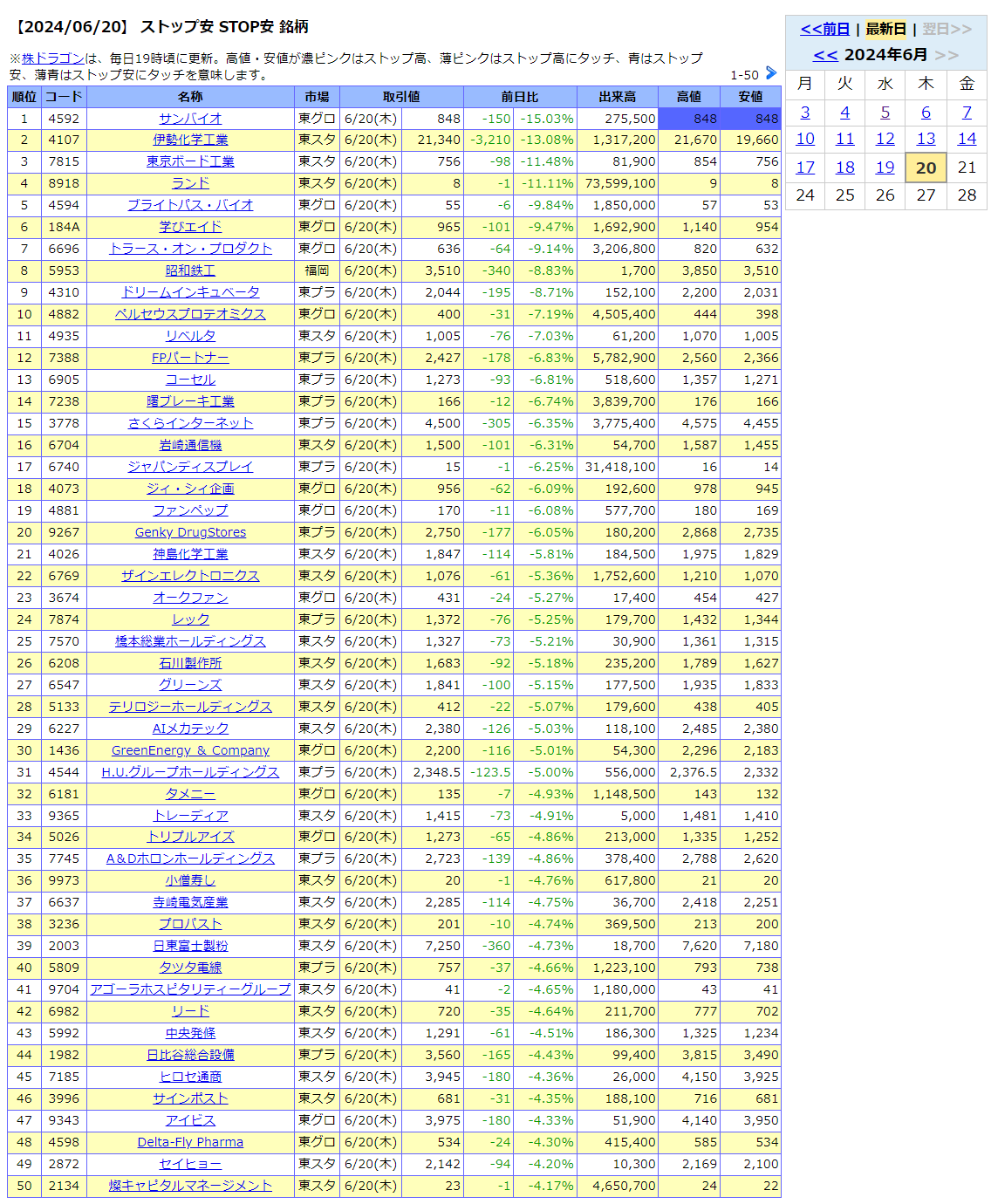Click price value 2,348.5

(433, 773)
